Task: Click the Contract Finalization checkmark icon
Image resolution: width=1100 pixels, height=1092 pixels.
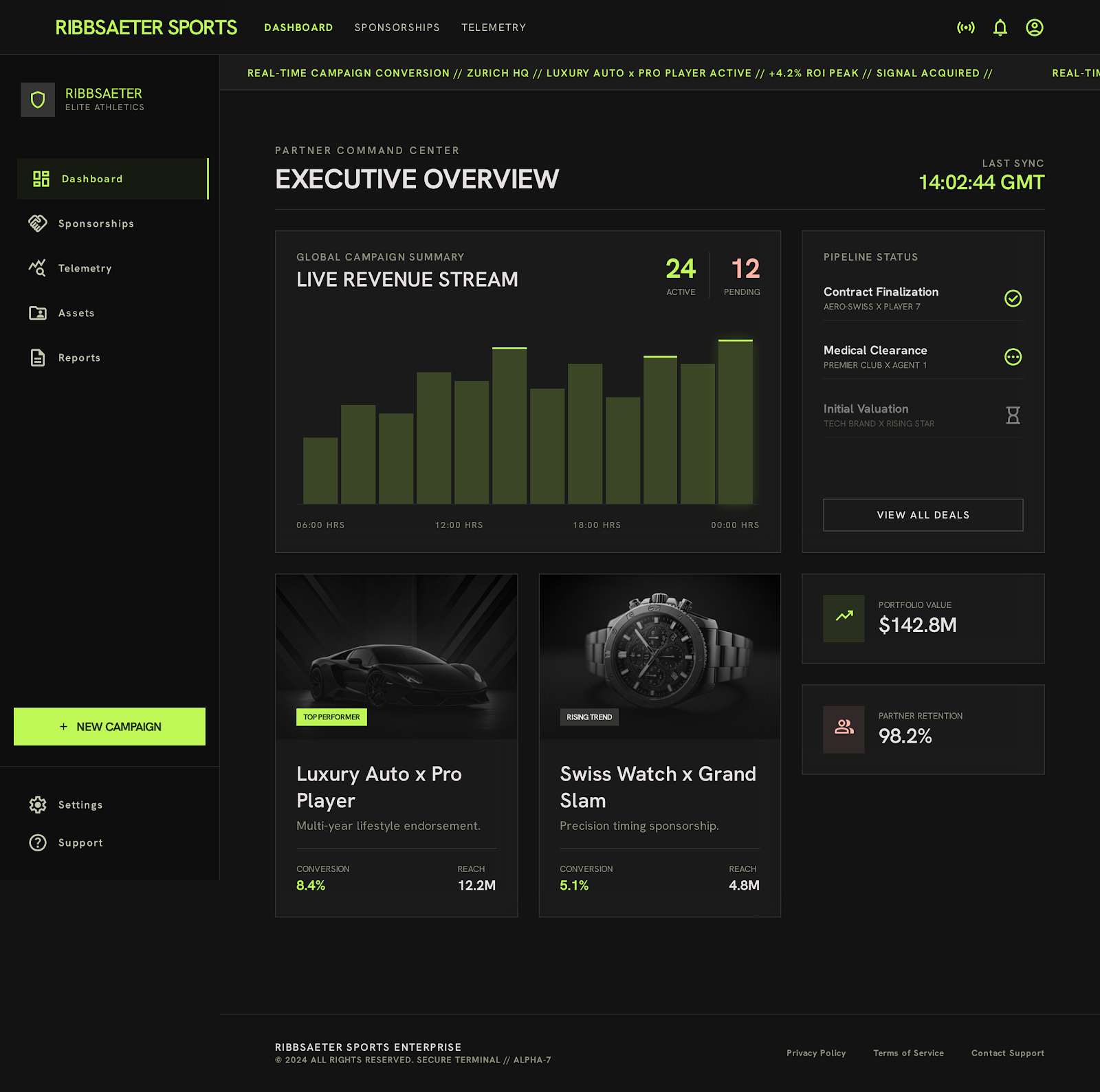Action: click(1013, 298)
